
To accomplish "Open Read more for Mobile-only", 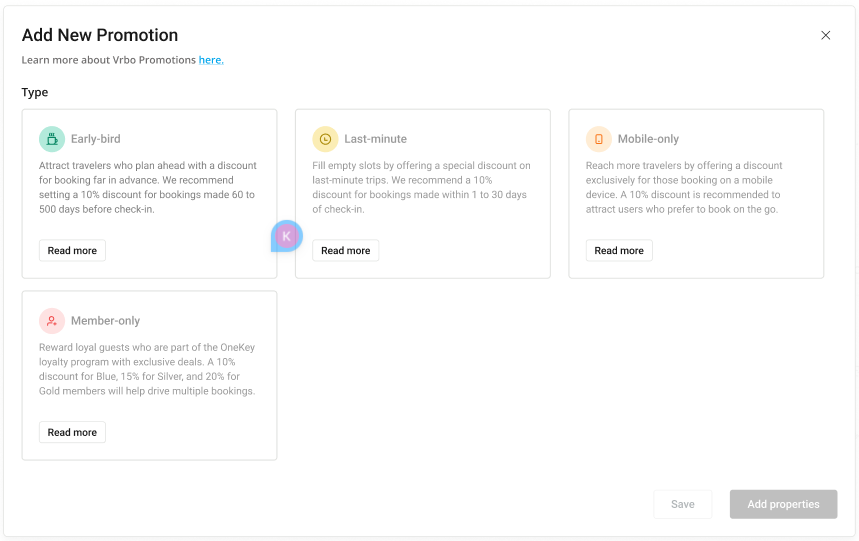I will [619, 251].
